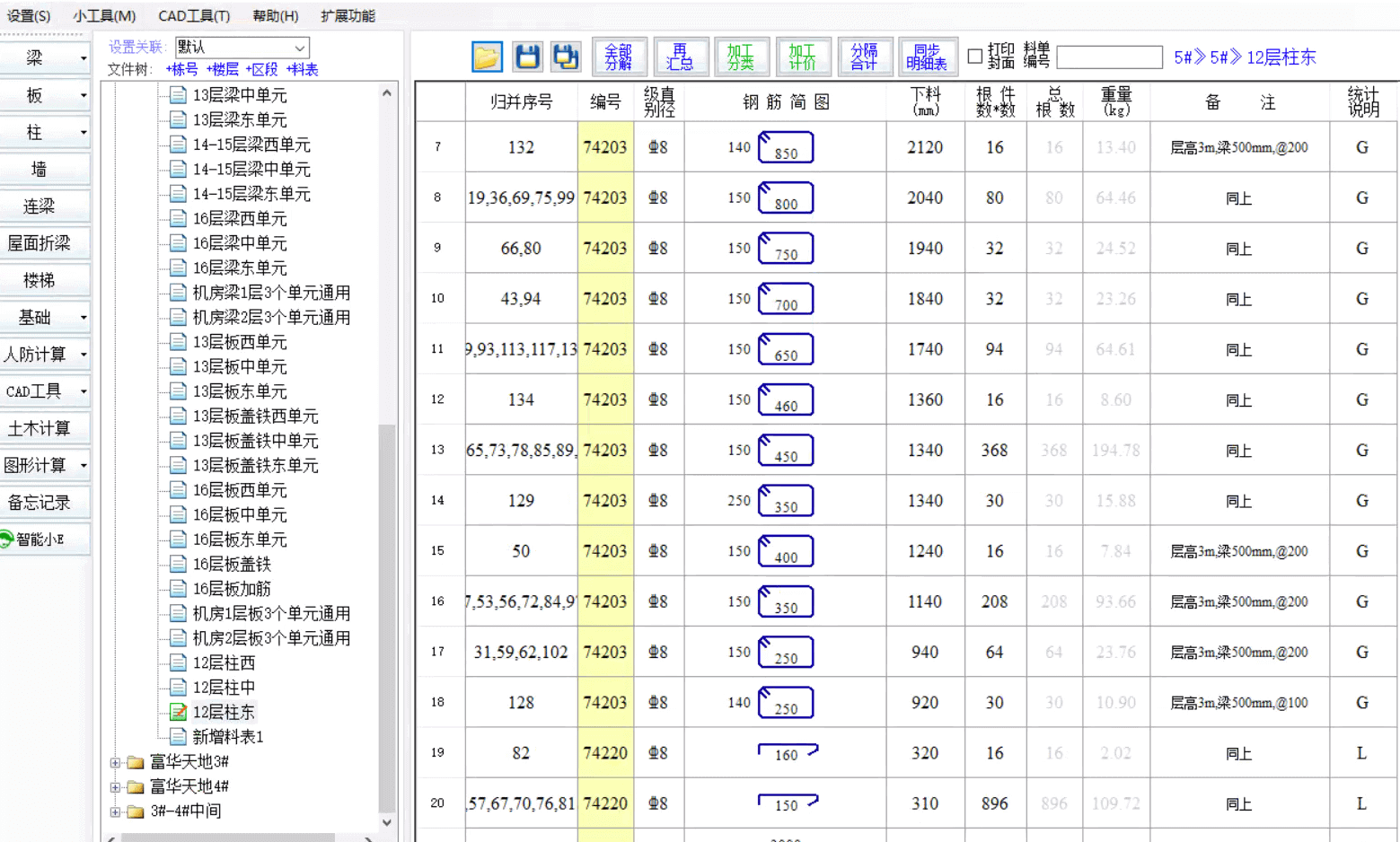The image size is (1400, 842).
Task: Open the 设置关联 dropdown
Action: pyautogui.click(x=300, y=48)
